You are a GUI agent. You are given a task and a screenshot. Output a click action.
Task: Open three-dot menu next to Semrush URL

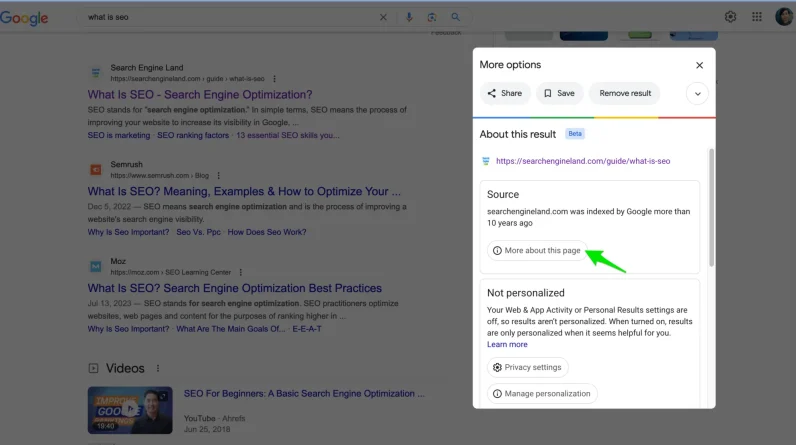coord(219,176)
